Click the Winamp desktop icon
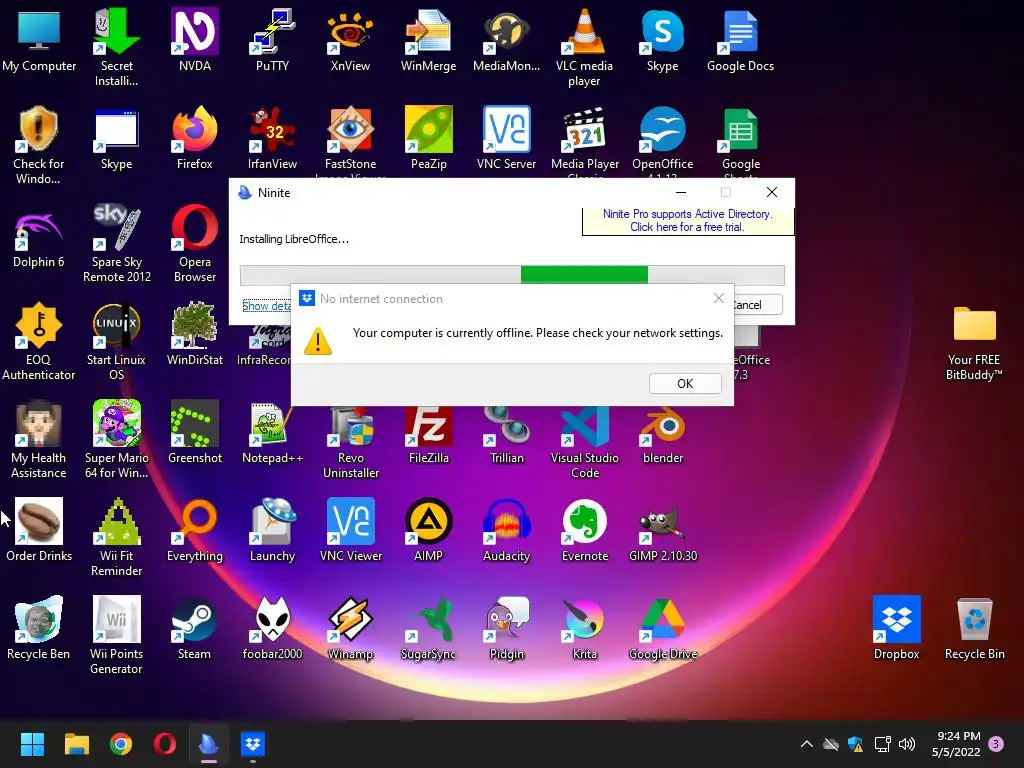 pyautogui.click(x=350, y=628)
